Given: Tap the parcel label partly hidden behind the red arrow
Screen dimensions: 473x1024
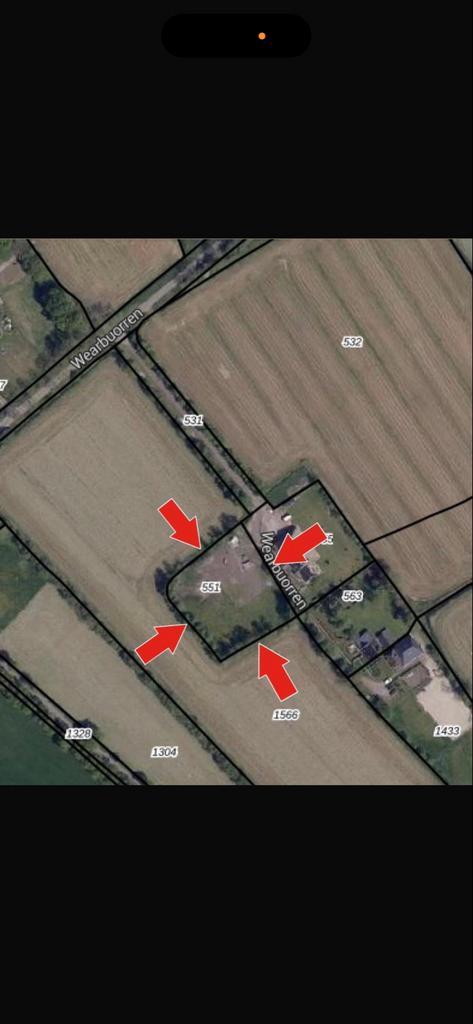Looking at the screenshot, I should 327,539.
